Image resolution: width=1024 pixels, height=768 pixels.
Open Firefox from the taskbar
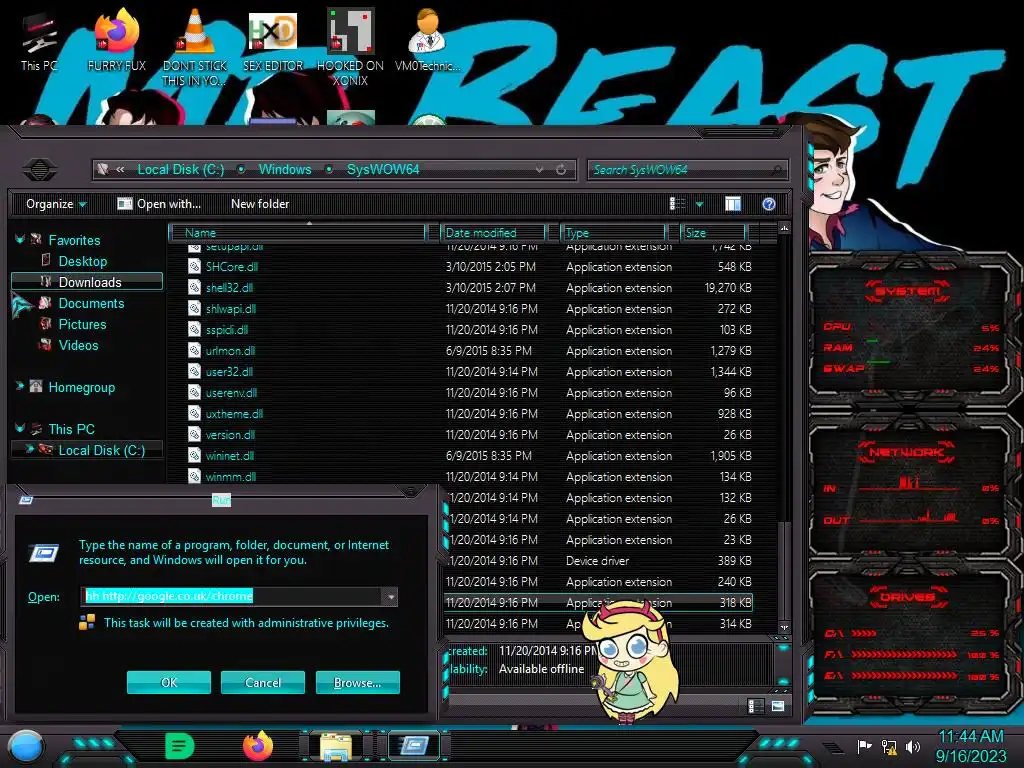(258, 746)
